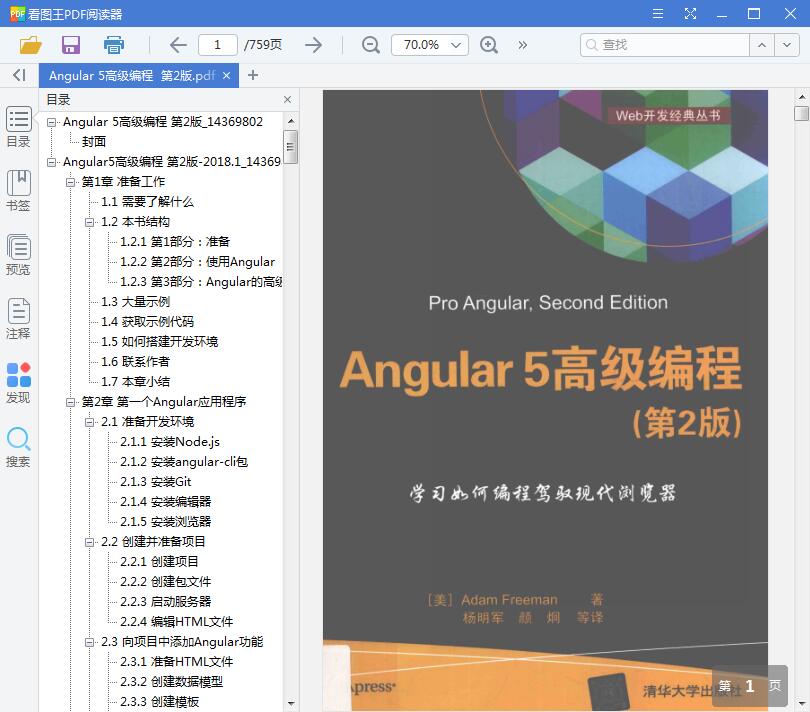Jump to 2.1.2 安装angular-cli包
This screenshot has height=712, width=810.
click(x=184, y=462)
